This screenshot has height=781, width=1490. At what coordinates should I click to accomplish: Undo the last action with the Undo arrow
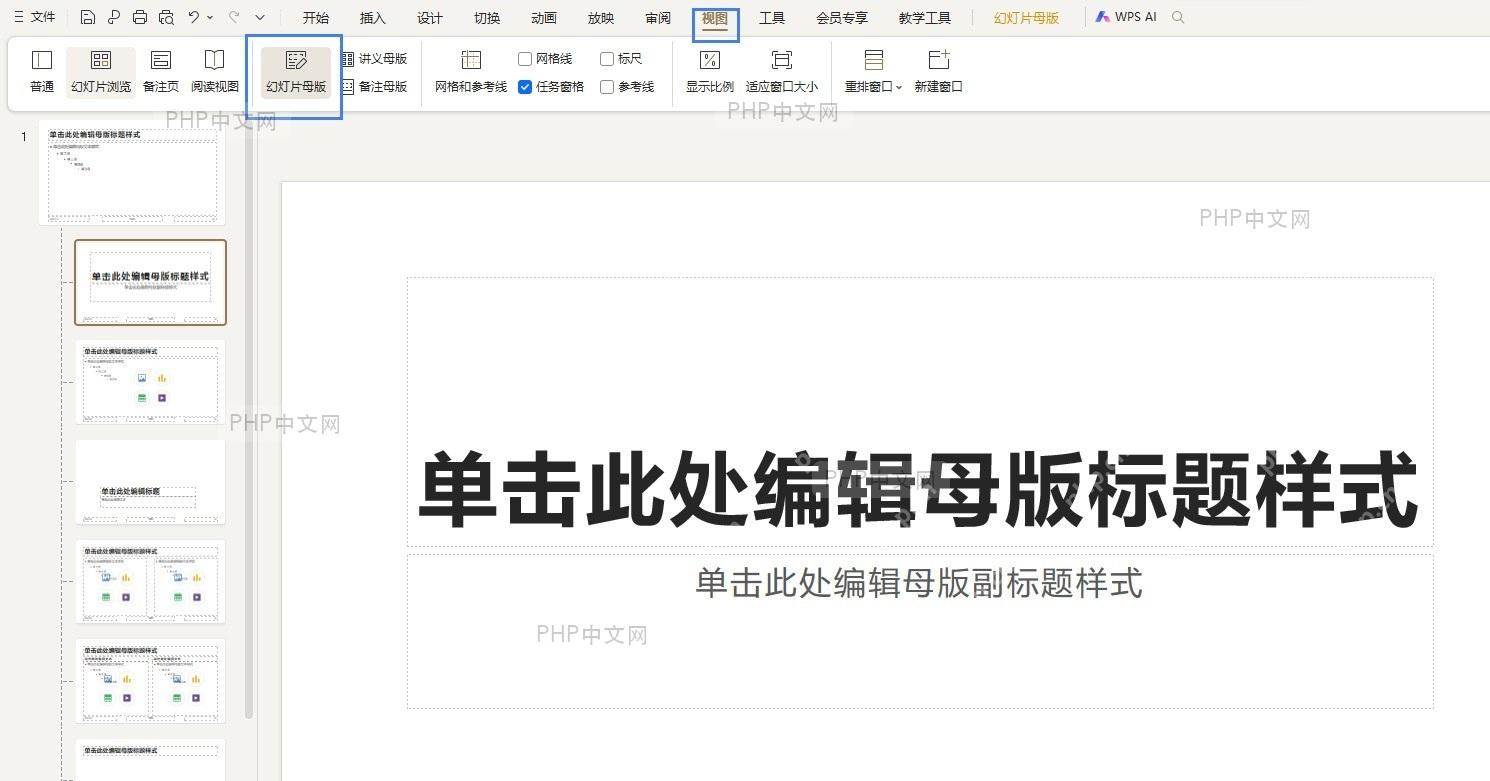tap(194, 17)
